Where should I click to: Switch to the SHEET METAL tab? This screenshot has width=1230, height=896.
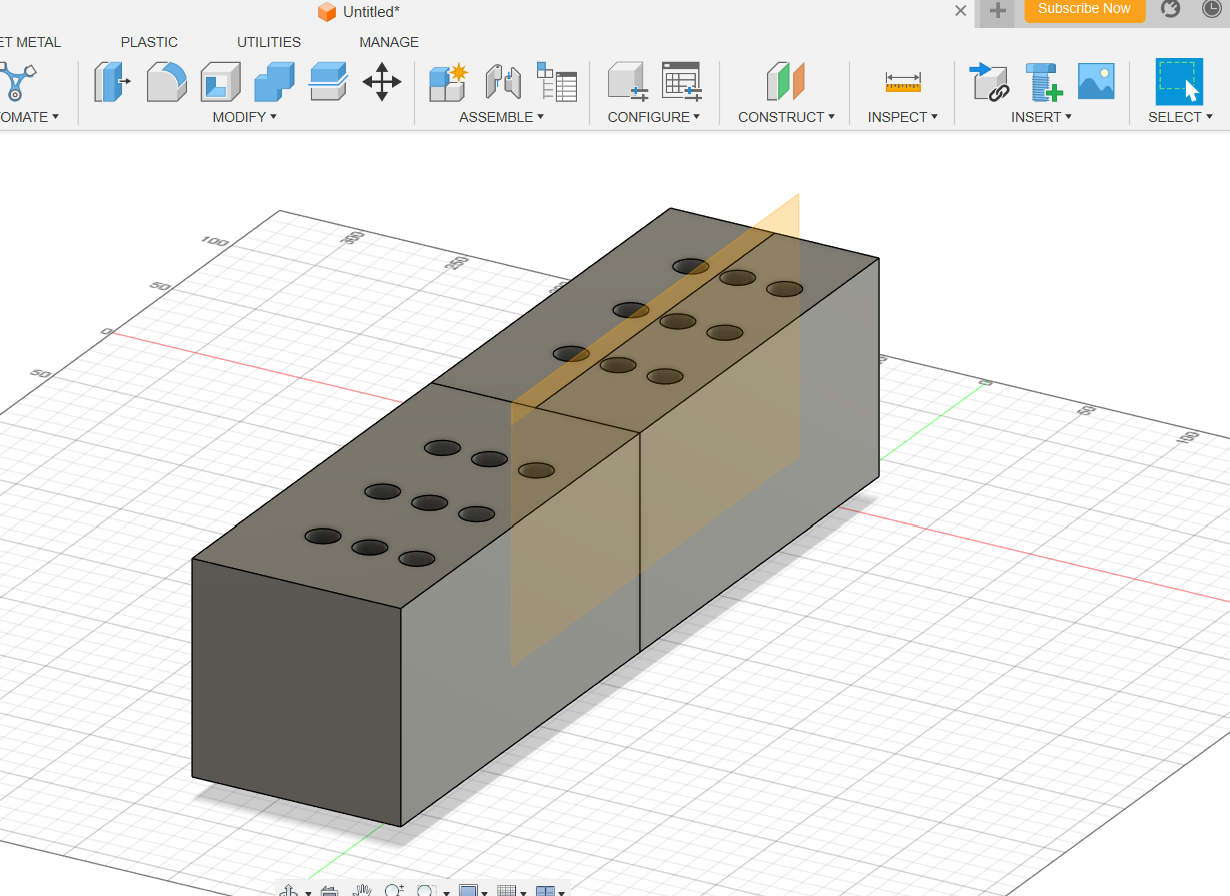coord(30,42)
